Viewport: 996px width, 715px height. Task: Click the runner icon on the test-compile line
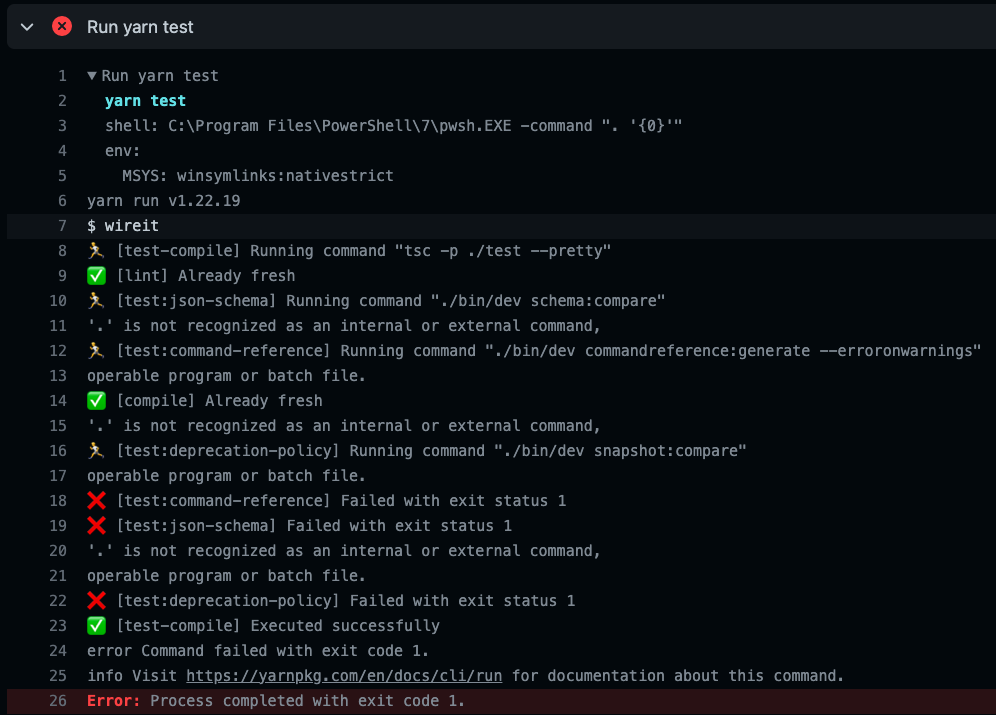pos(95,250)
